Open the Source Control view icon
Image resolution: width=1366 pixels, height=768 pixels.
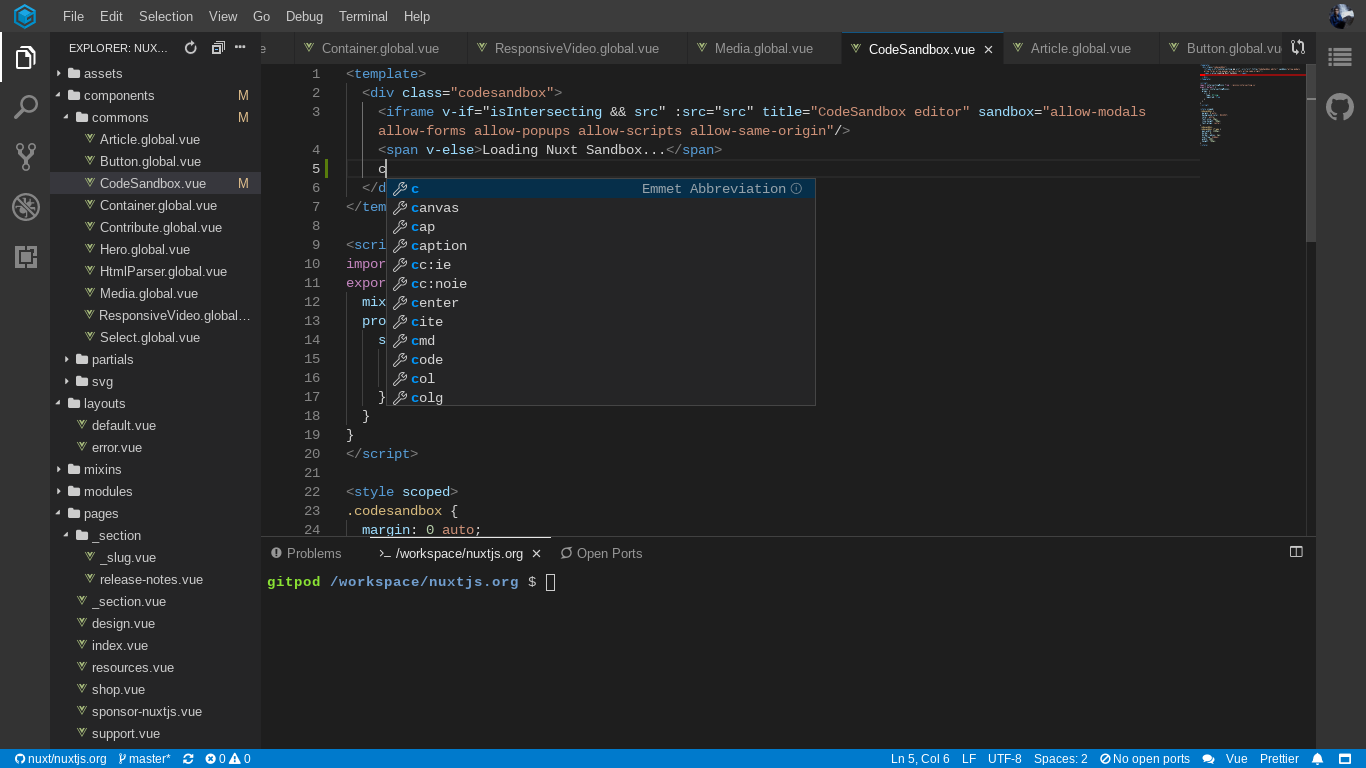[25, 157]
